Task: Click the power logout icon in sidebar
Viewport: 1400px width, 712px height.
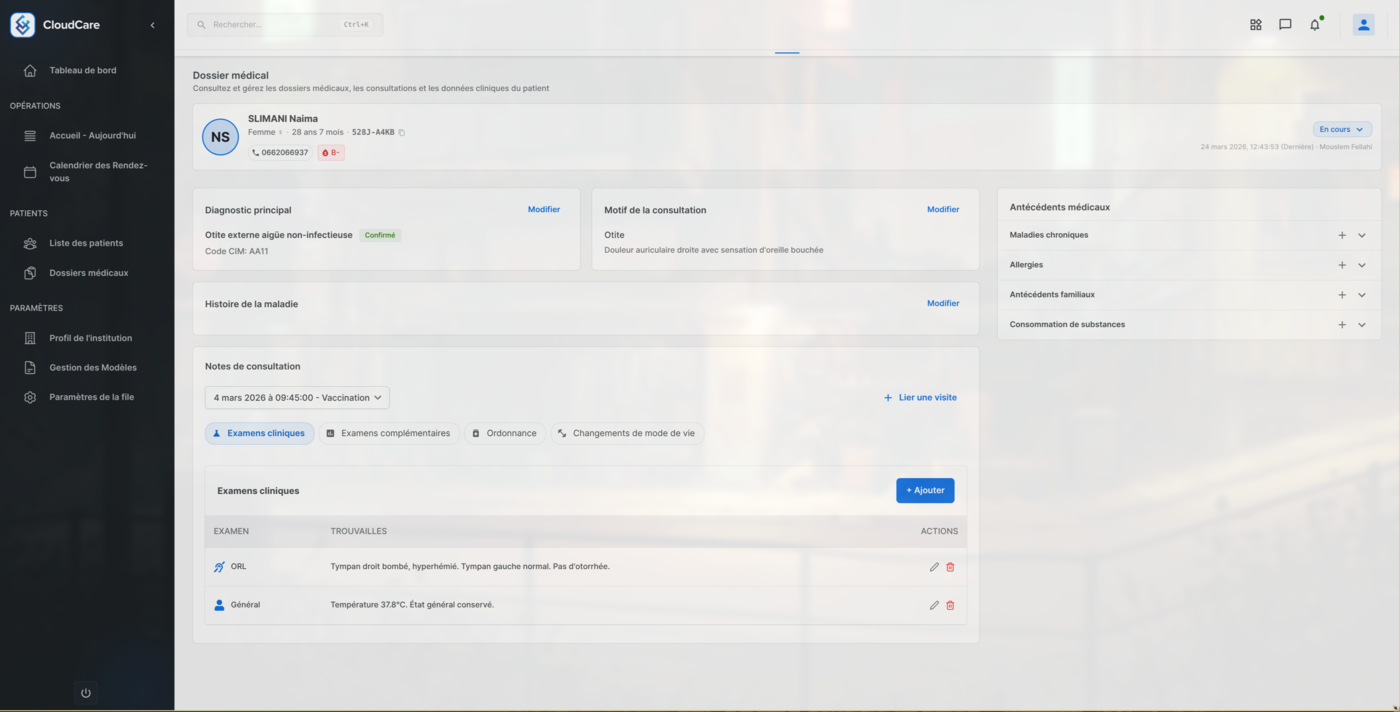Action: coord(86,693)
